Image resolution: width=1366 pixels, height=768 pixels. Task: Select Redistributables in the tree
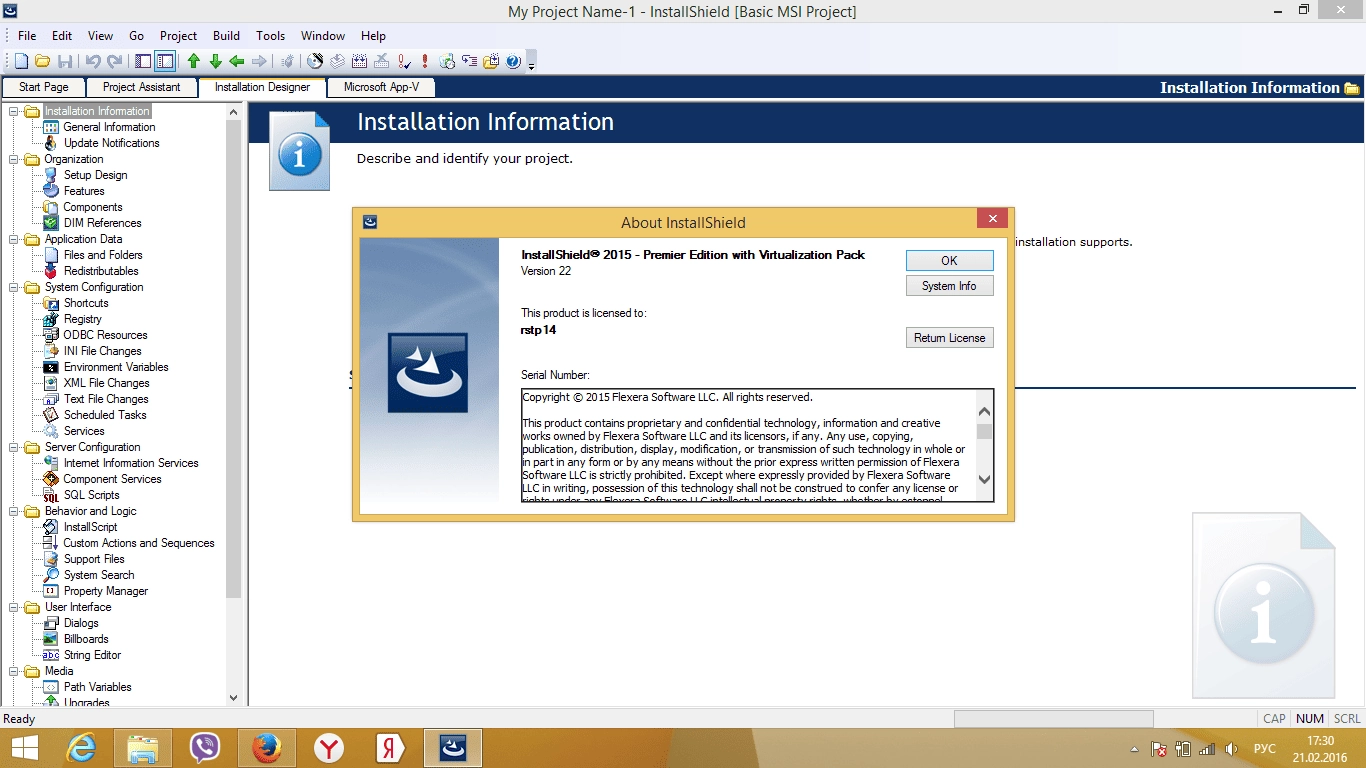101,271
